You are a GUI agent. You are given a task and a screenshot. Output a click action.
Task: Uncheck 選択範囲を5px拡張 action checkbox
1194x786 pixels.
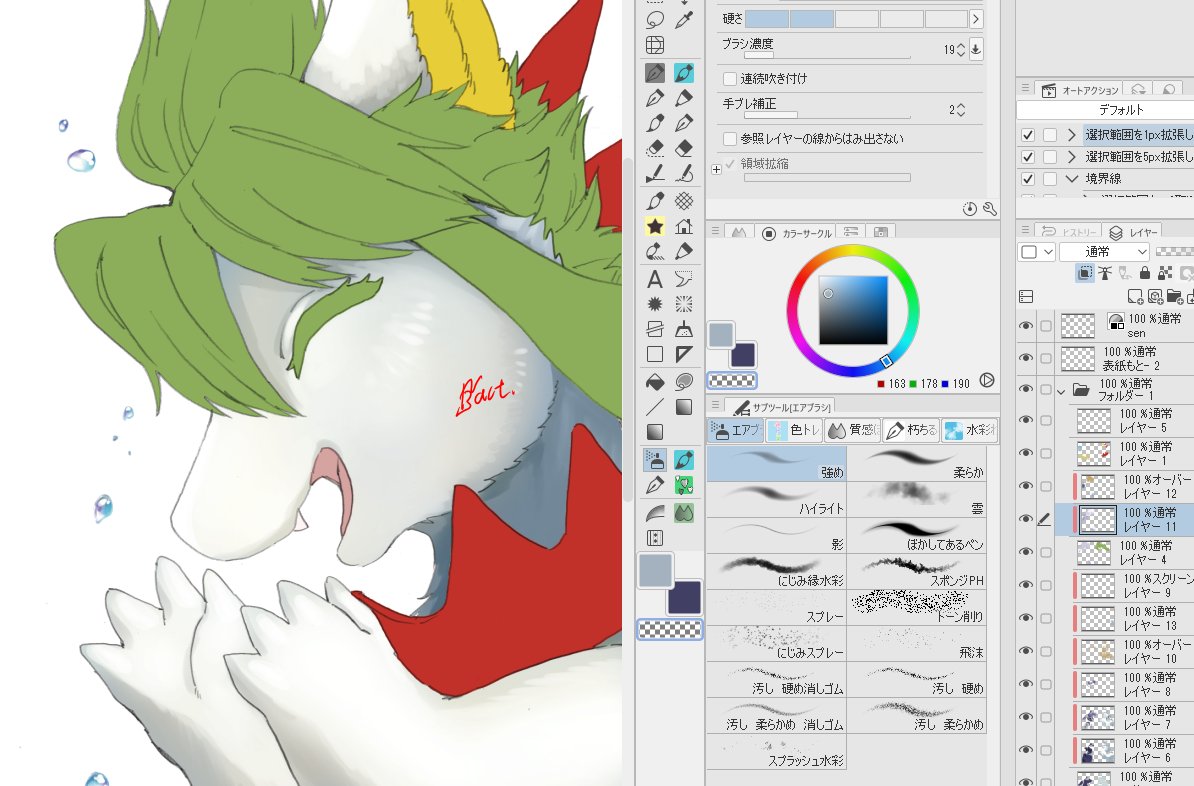coord(1028,157)
